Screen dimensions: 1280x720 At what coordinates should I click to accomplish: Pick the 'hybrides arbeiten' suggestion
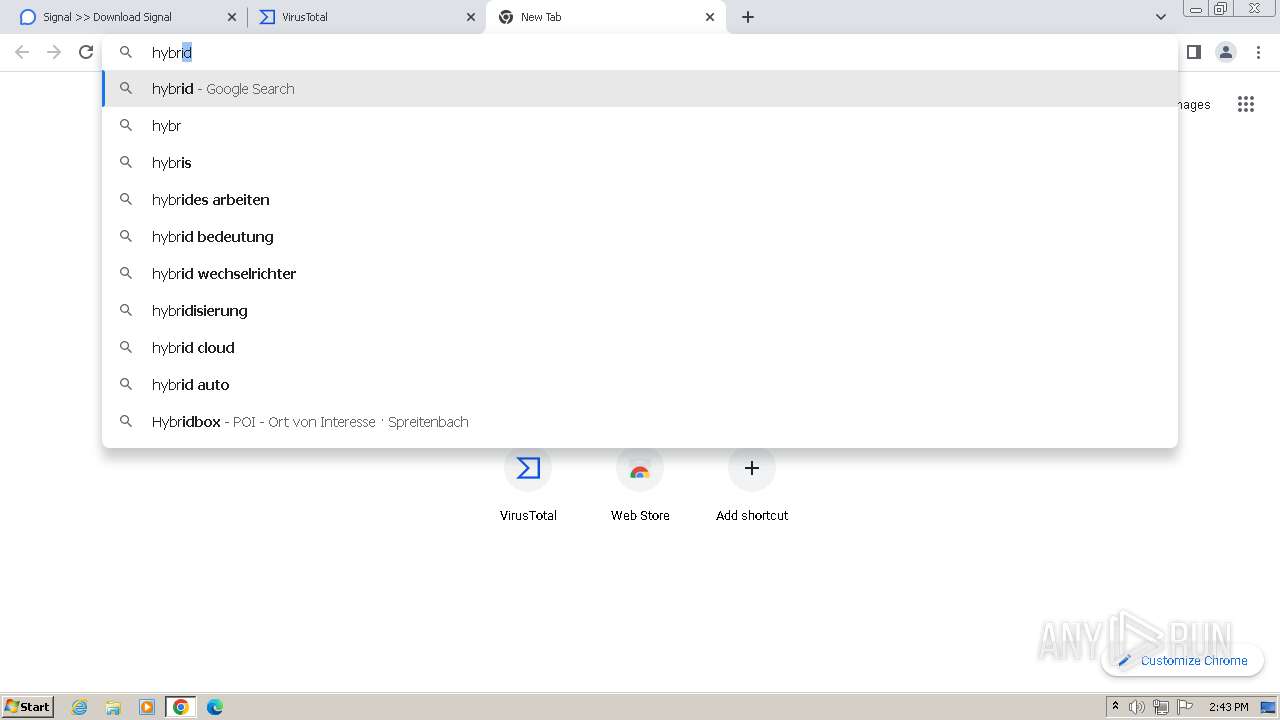click(640, 200)
